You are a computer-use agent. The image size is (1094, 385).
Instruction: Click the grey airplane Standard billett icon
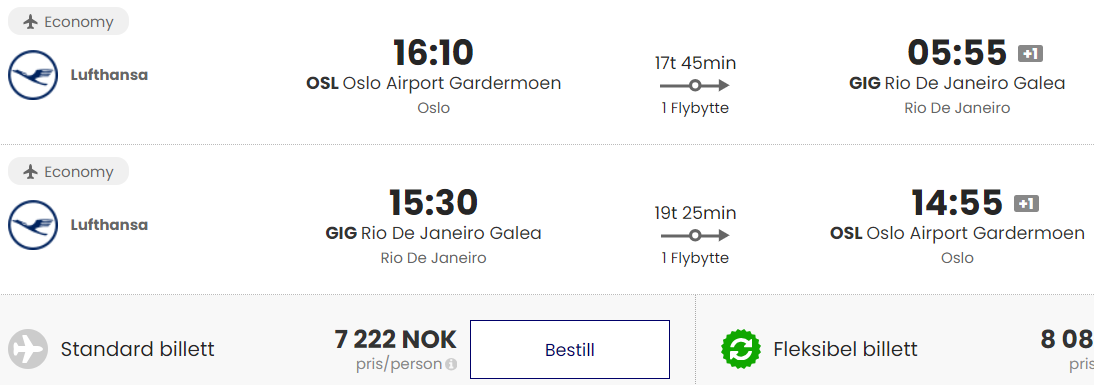coord(28,349)
